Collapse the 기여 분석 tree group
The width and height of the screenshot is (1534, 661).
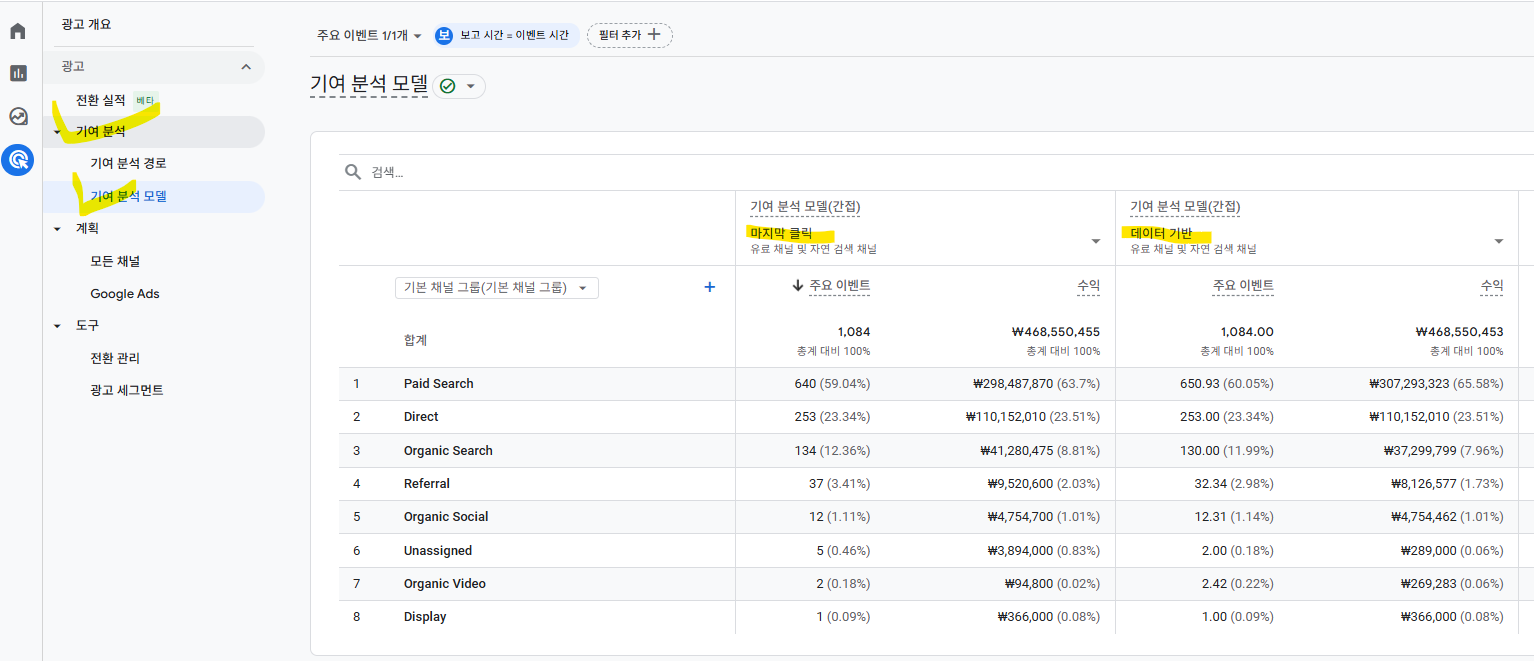click(57, 132)
